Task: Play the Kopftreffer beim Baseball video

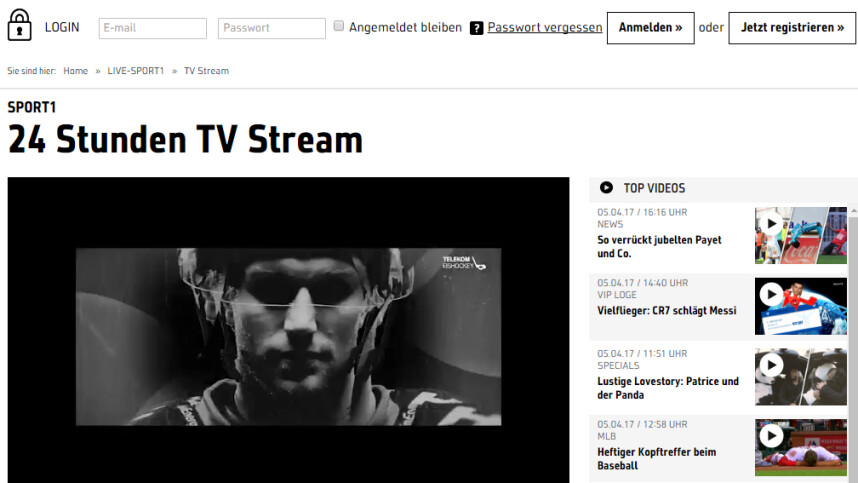Action: [x=772, y=435]
